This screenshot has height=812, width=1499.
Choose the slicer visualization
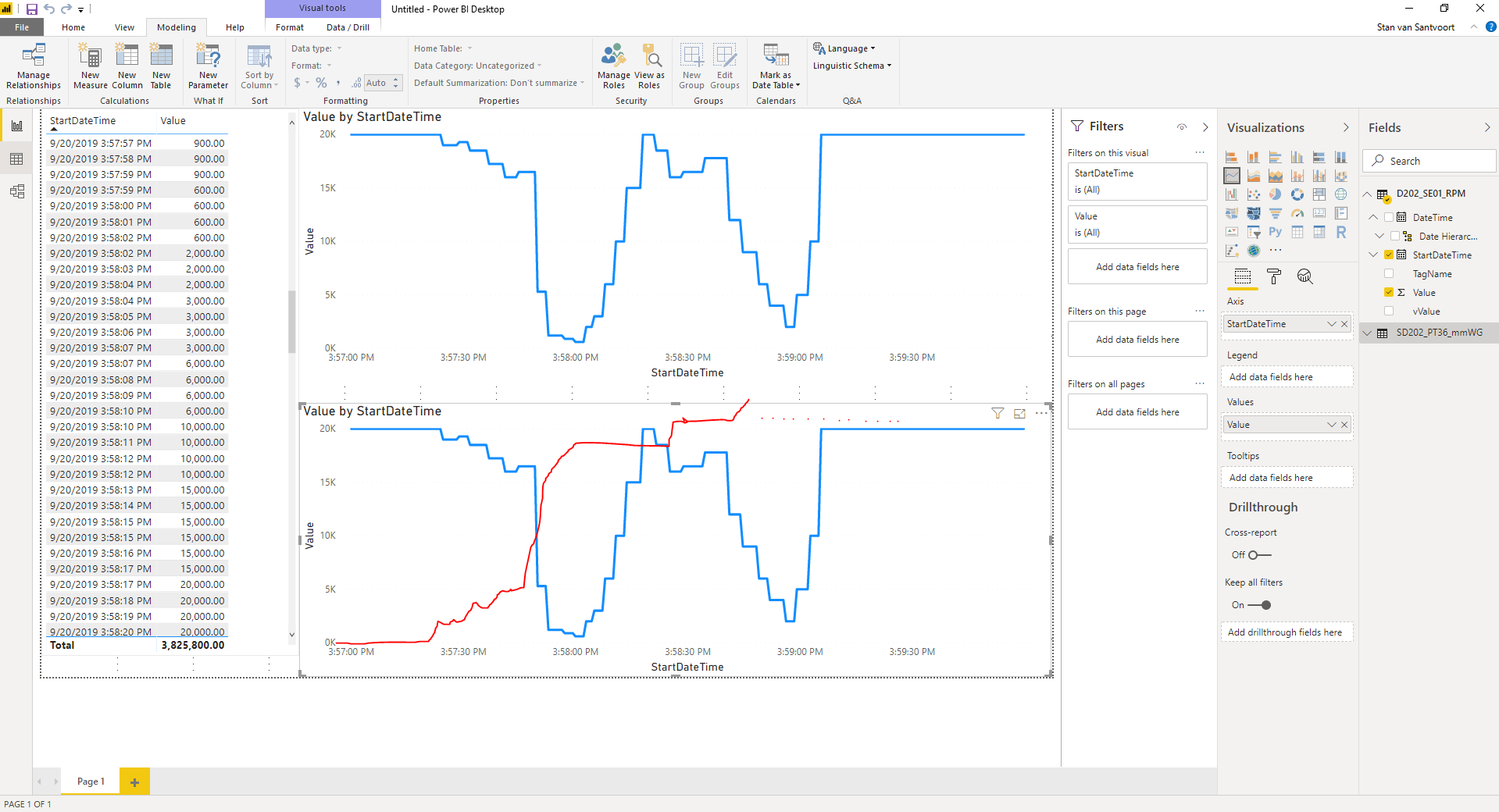click(1254, 232)
